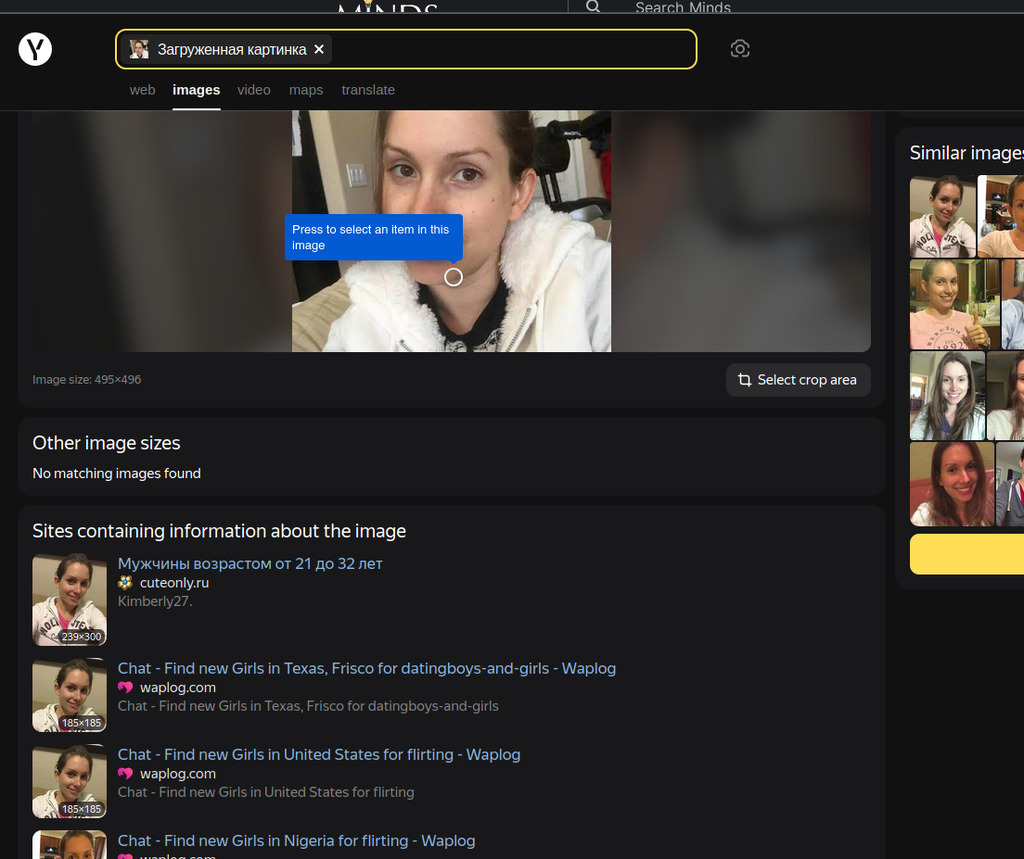Image resolution: width=1024 pixels, height=859 pixels.
Task: Click the Yandex logo icon
Action: click(35, 49)
